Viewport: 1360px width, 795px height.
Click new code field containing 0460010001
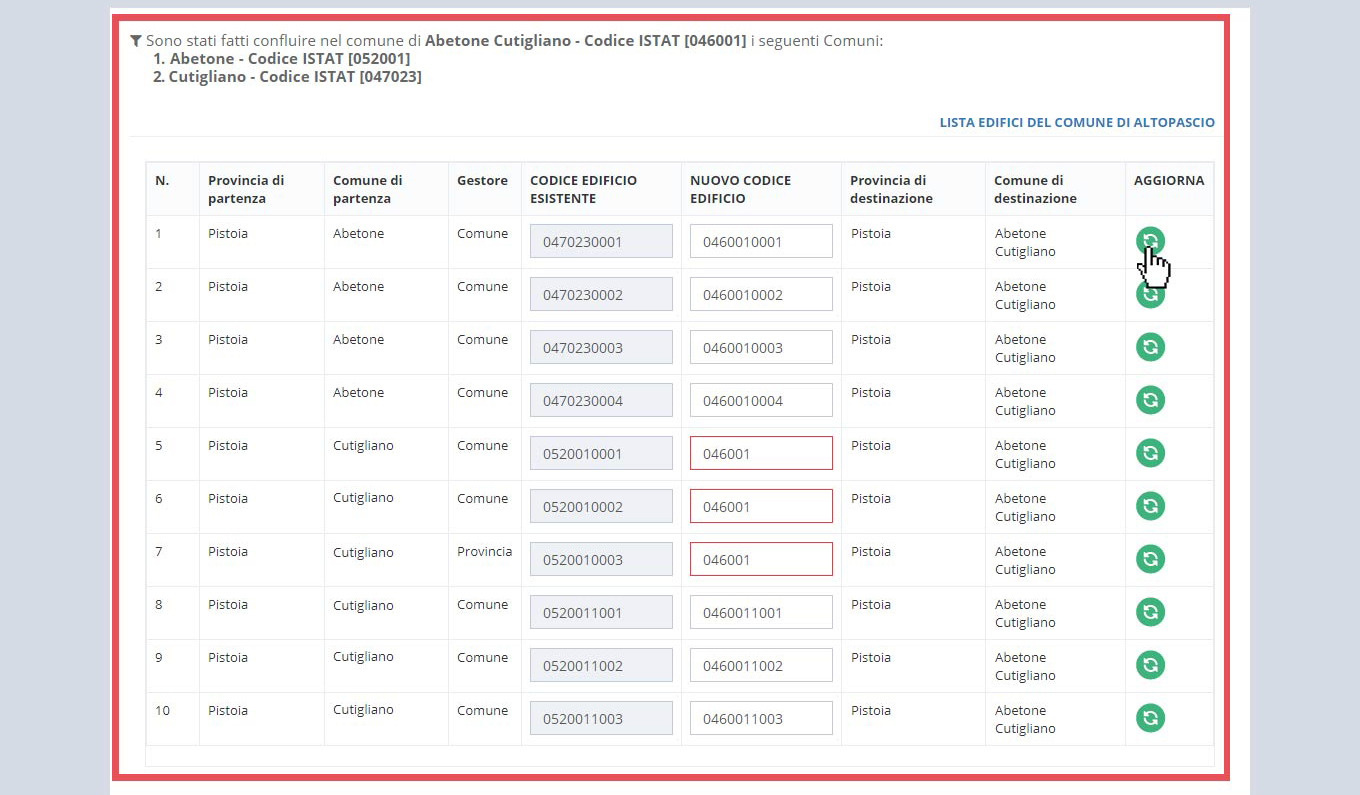pyautogui.click(x=761, y=241)
